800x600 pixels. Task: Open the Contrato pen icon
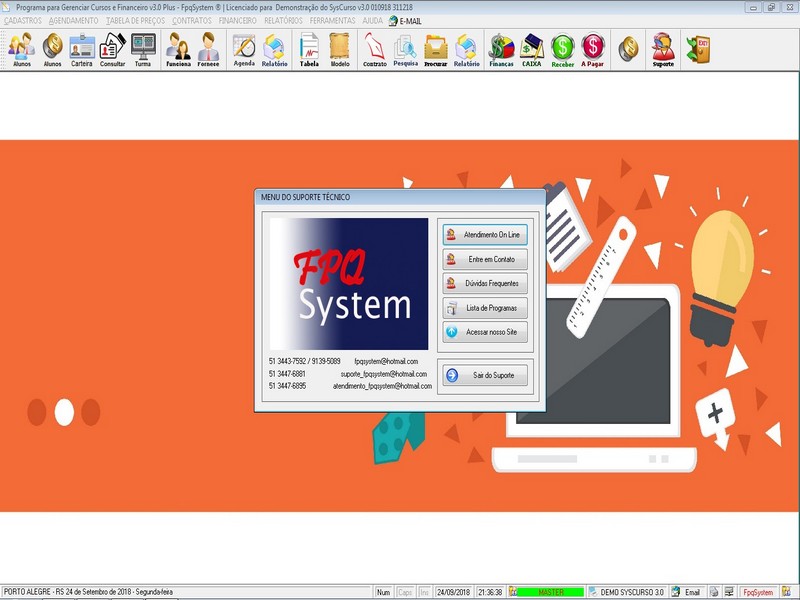tap(374, 49)
